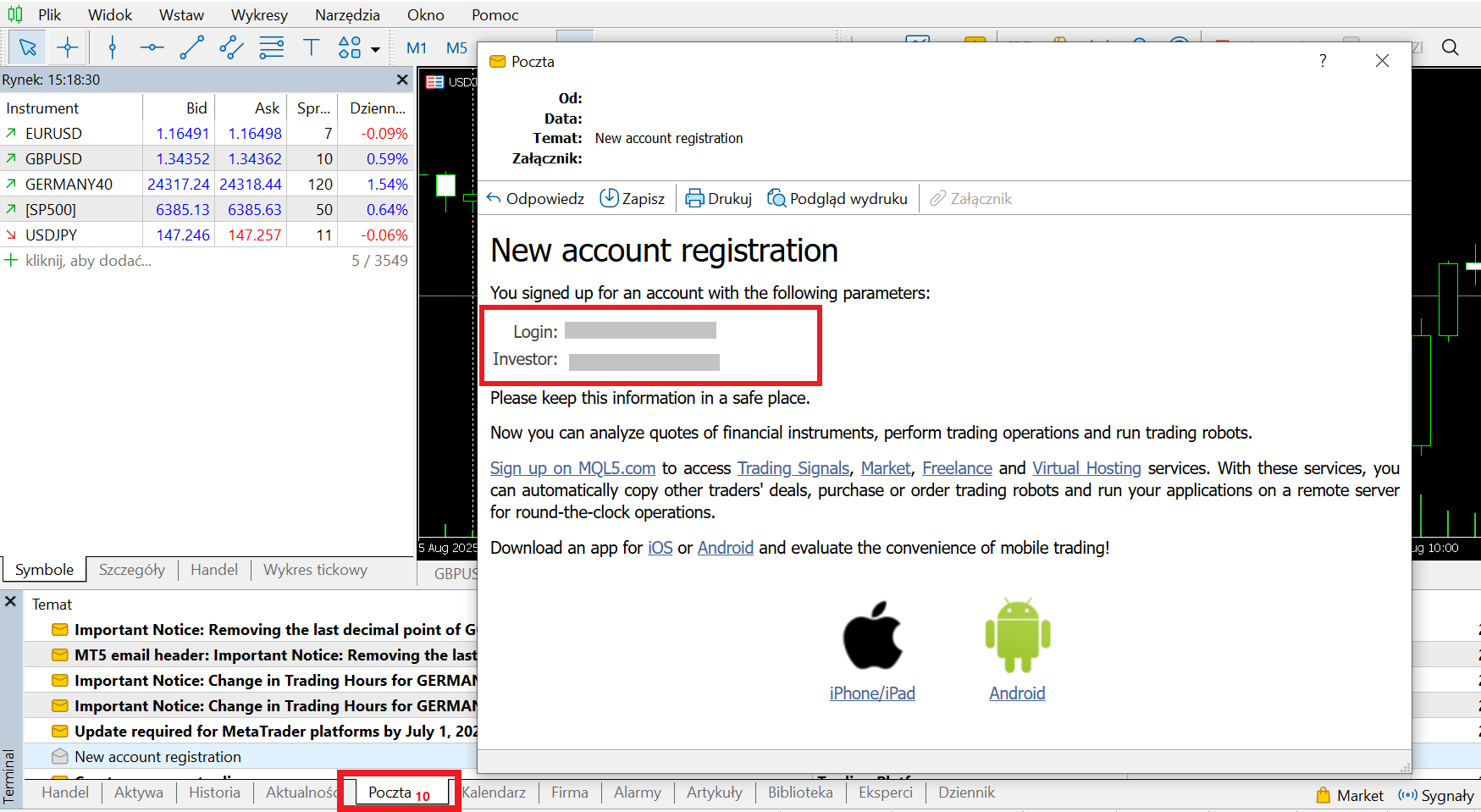Open the Eksperci tab
The image size is (1481, 812).
point(886,793)
